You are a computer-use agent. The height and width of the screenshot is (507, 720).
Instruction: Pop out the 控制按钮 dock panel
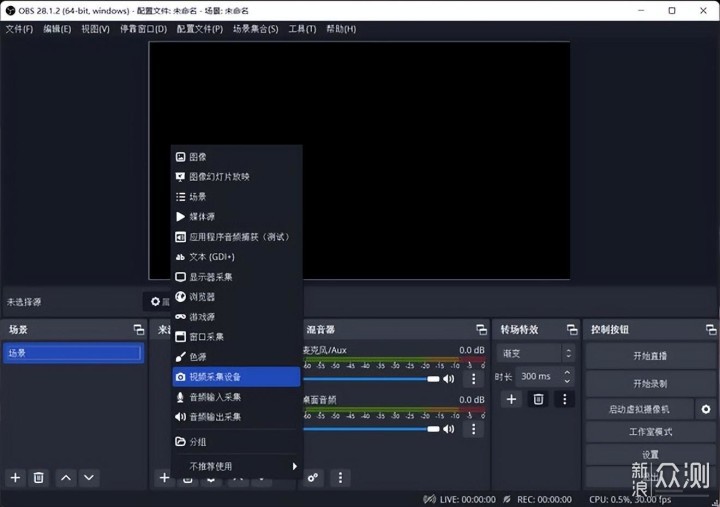[x=711, y=329]
